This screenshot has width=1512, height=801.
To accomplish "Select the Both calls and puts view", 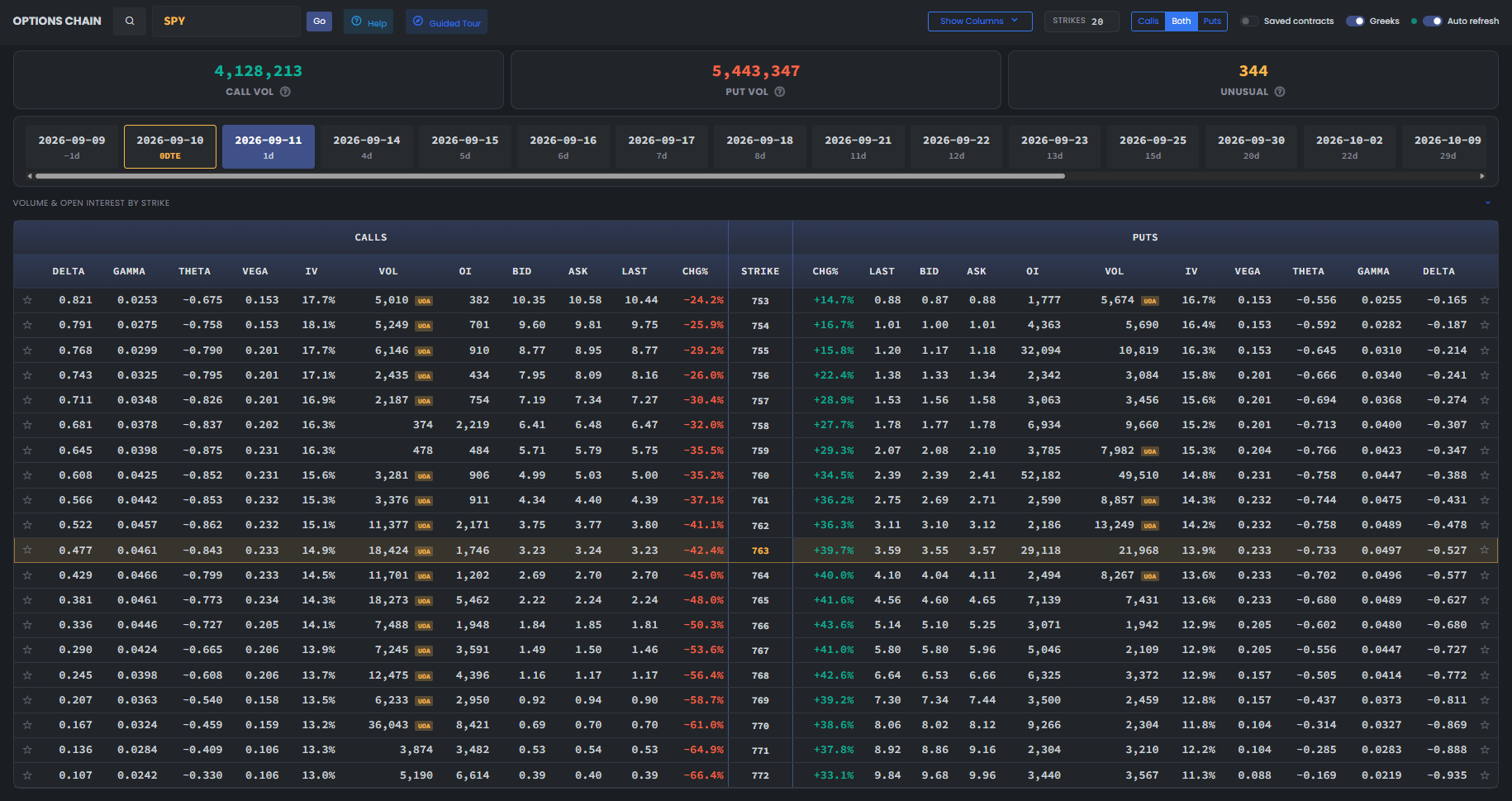I will pyautogui.click(x=1182, y=21).
